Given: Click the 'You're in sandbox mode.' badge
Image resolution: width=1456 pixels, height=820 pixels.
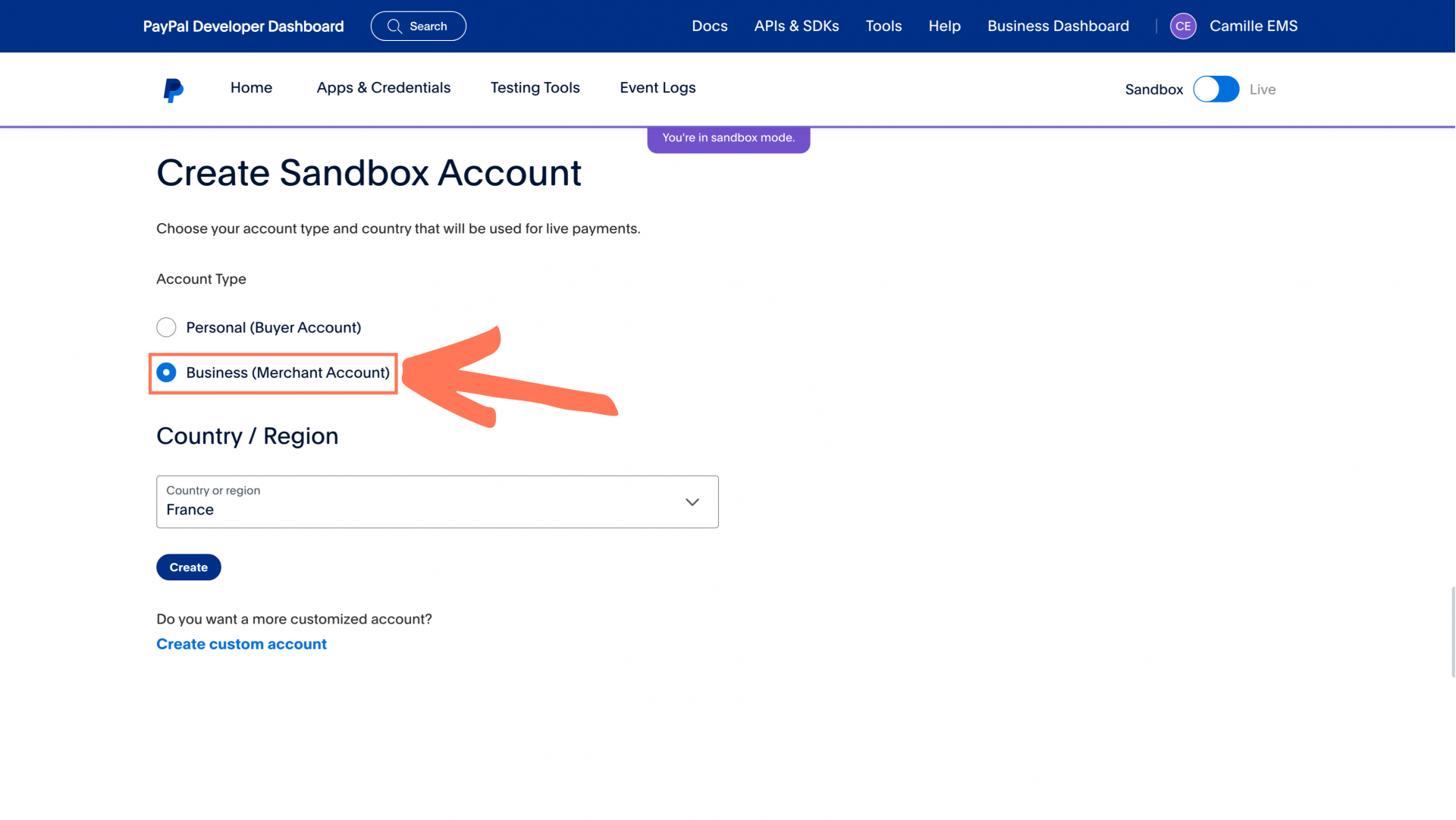Looking at the screenshot, I should pos(728,138).
